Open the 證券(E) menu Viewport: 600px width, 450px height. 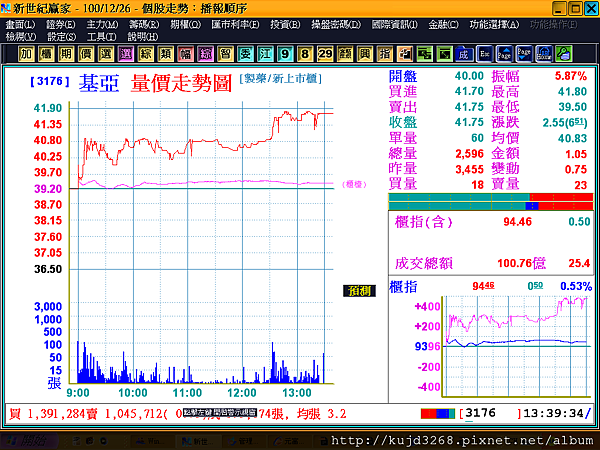(x=60, y=25)
